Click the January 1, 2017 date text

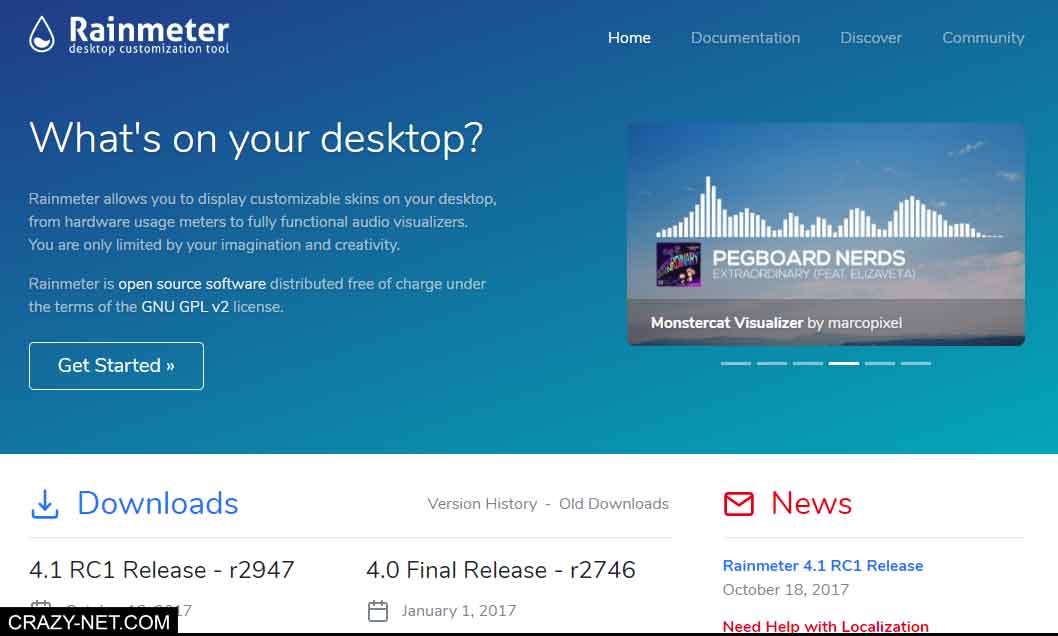(459, 611)
